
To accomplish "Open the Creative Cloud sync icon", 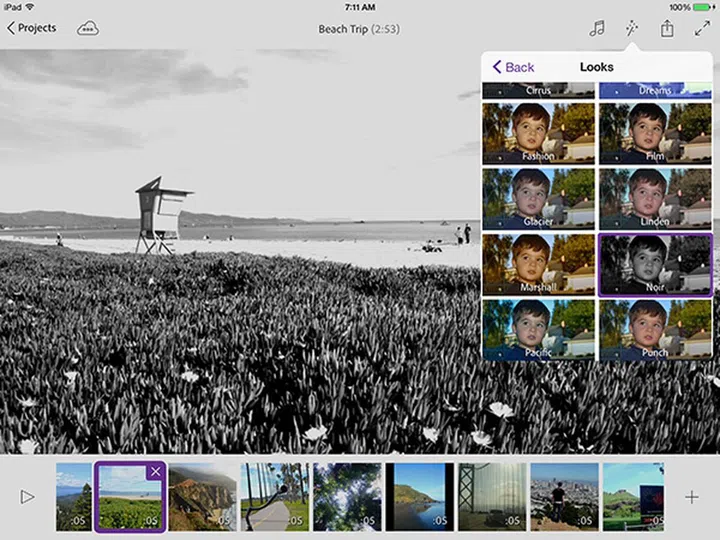I will click(88, 28).
